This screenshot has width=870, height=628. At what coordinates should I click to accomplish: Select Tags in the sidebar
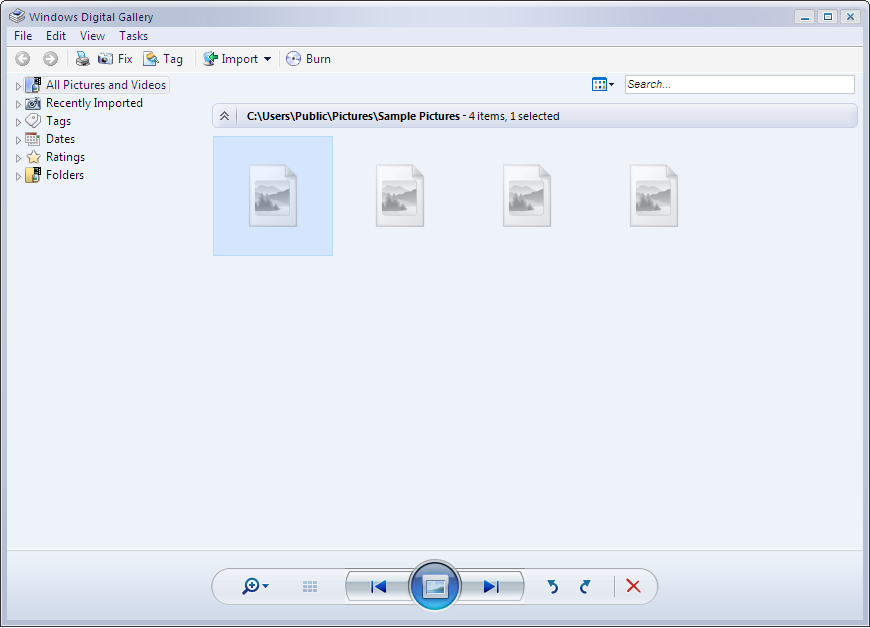tap(48, 121)
